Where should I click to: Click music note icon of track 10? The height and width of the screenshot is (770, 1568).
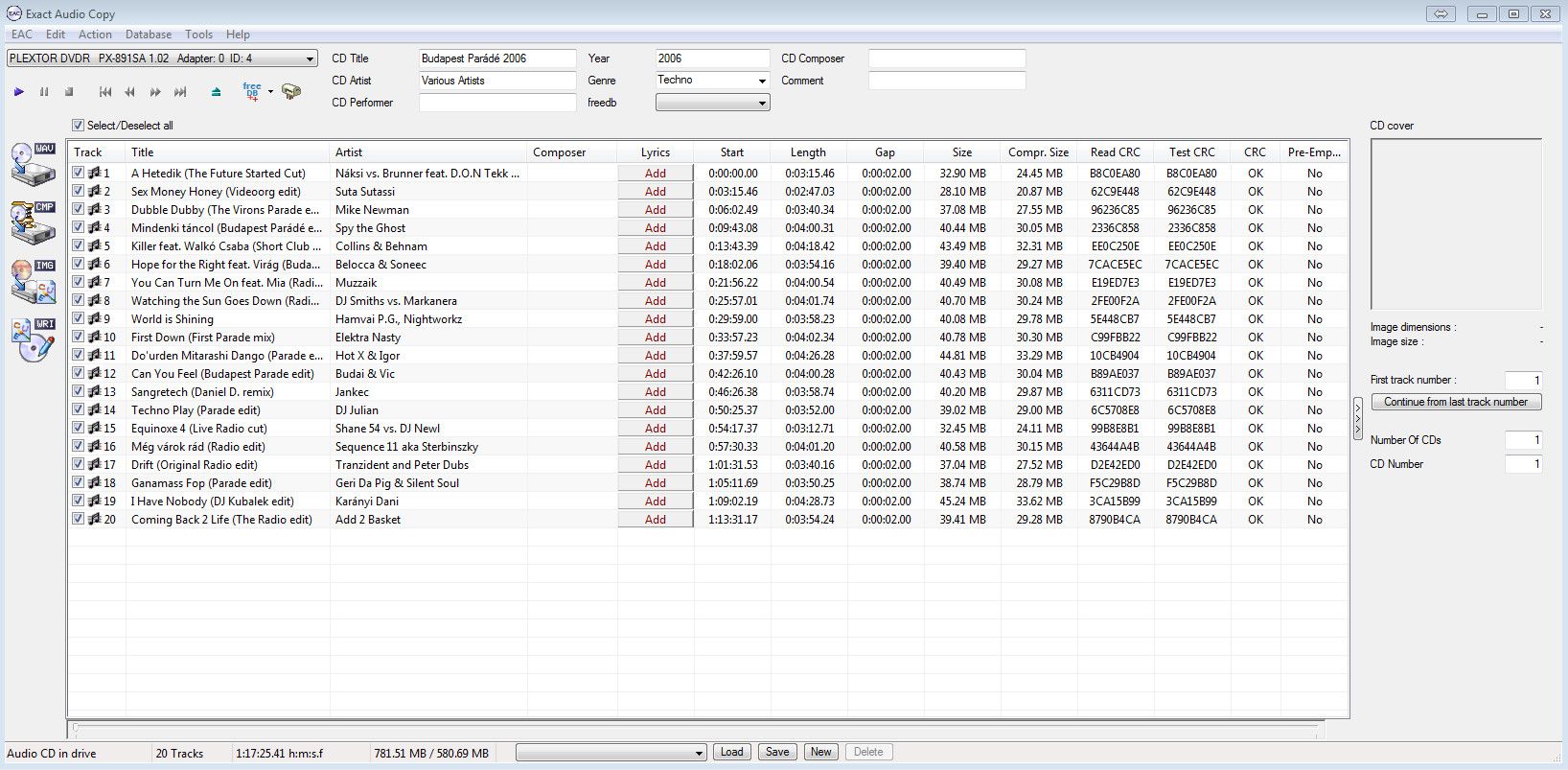[x=94, y=338]
